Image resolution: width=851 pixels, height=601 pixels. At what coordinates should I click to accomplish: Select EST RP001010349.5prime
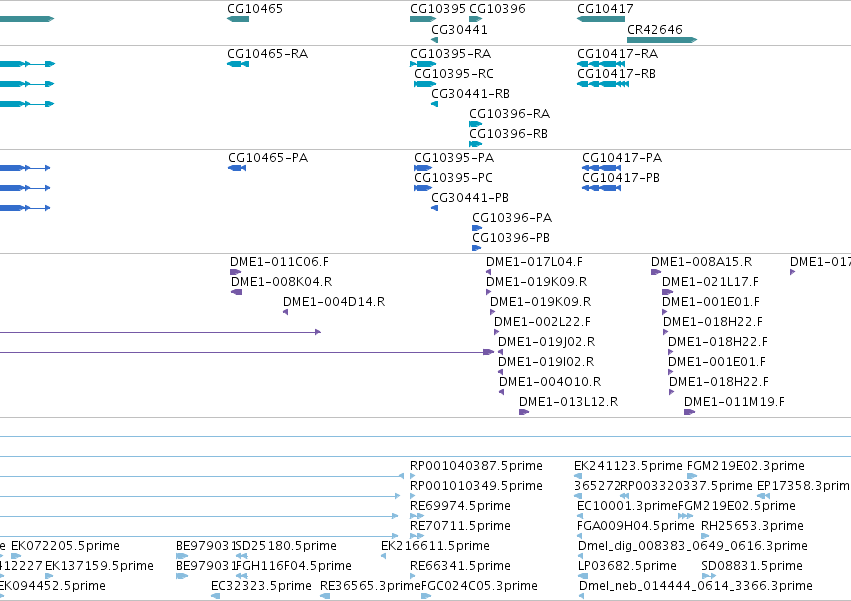(477, 486)
